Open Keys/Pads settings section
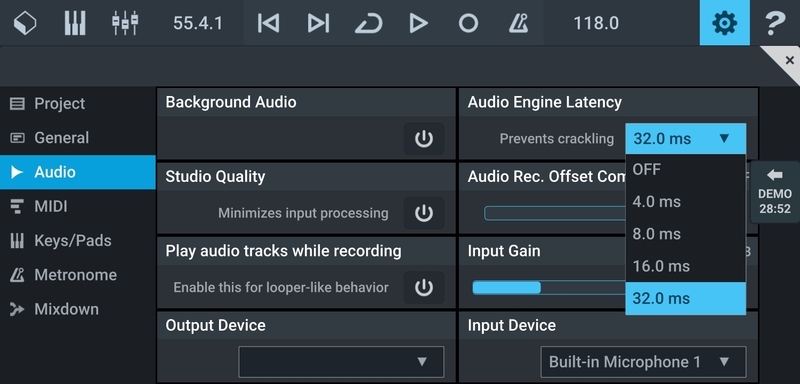Screen dimensions: 800x384 [78, 241]
